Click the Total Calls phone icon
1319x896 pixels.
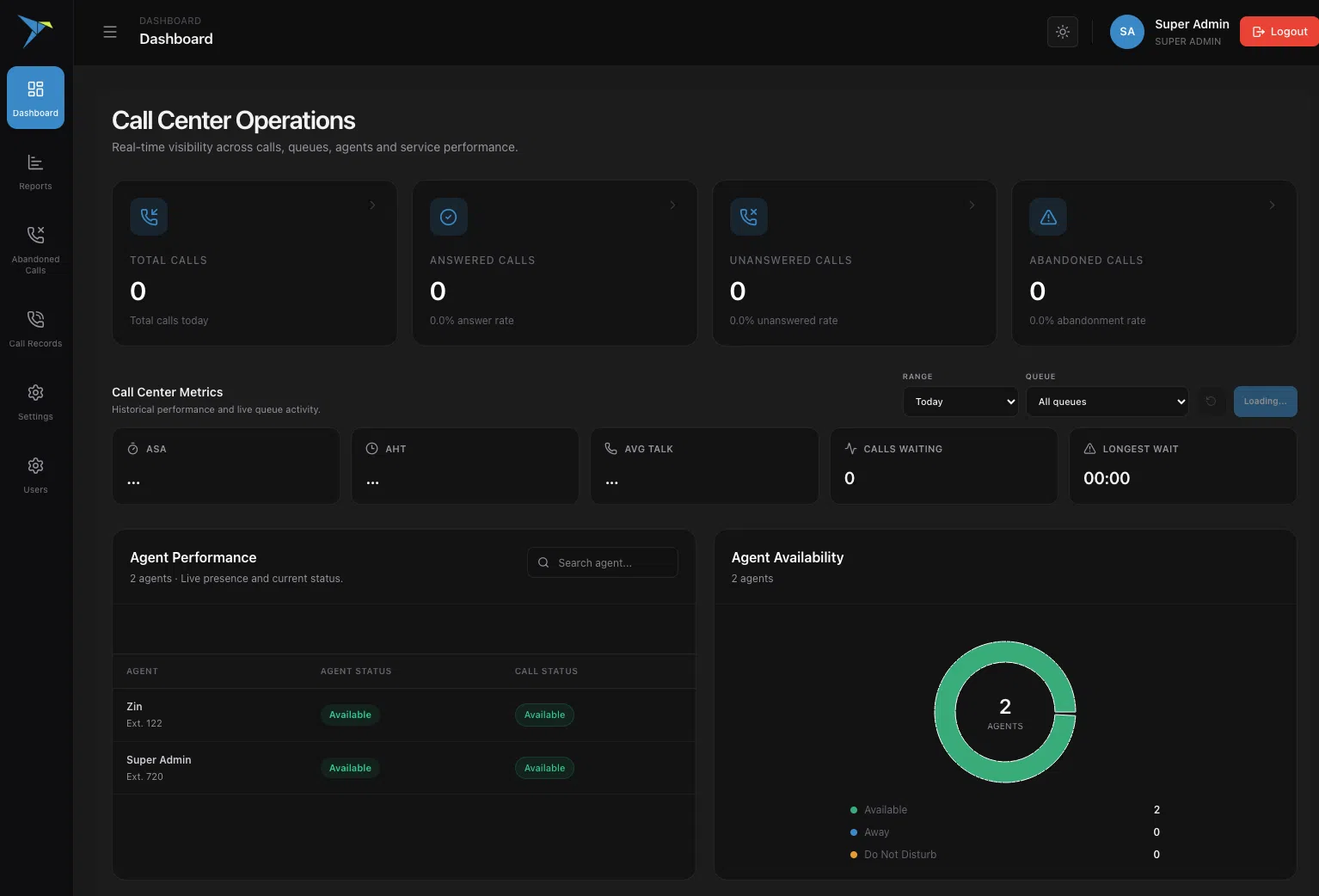coord(149,217)
